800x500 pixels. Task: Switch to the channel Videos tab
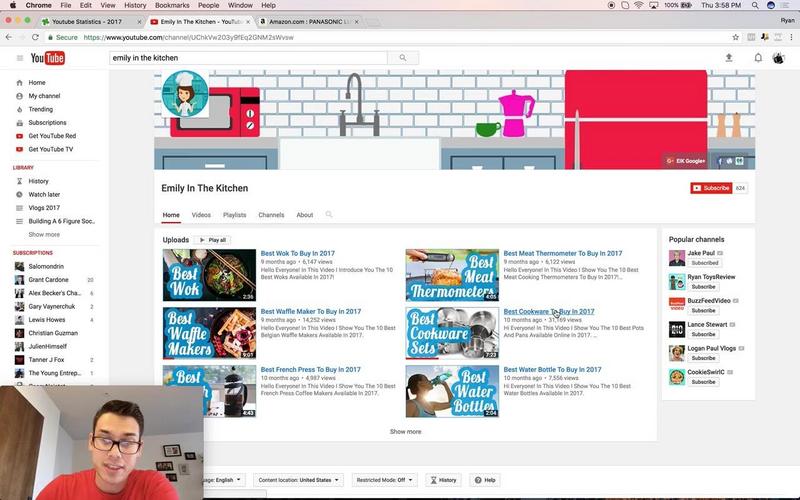(201, 215)
